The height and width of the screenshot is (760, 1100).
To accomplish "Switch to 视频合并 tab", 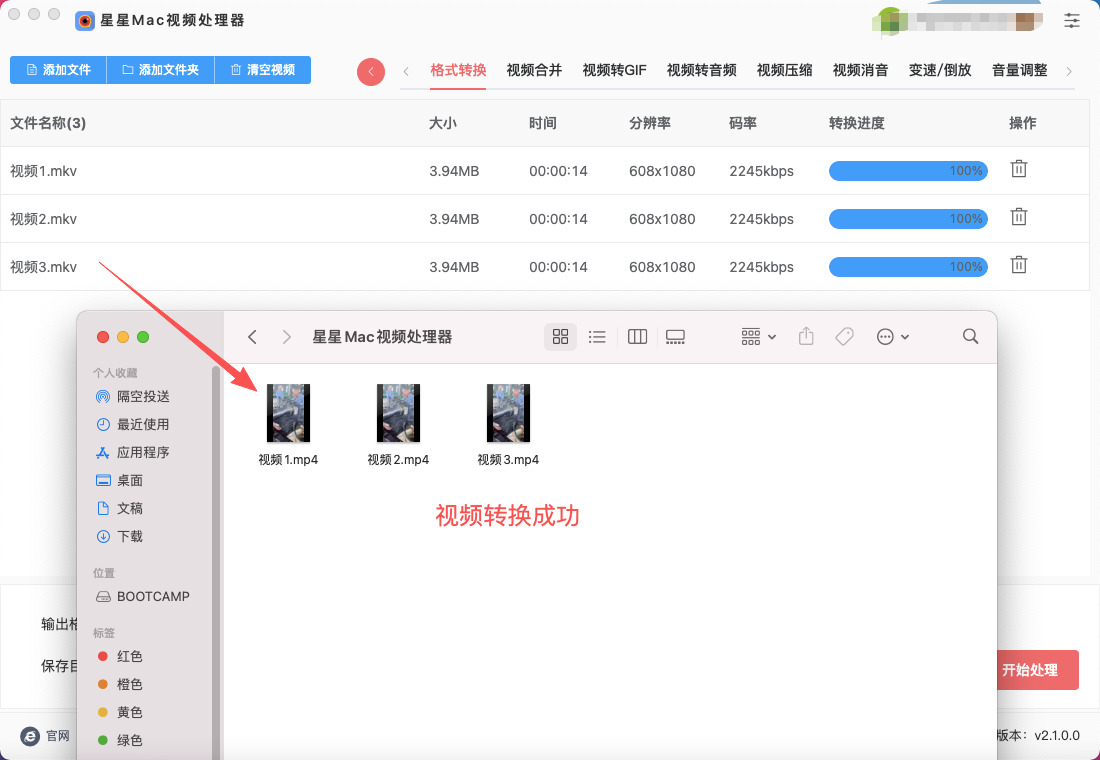I will (x=535, y=70).
